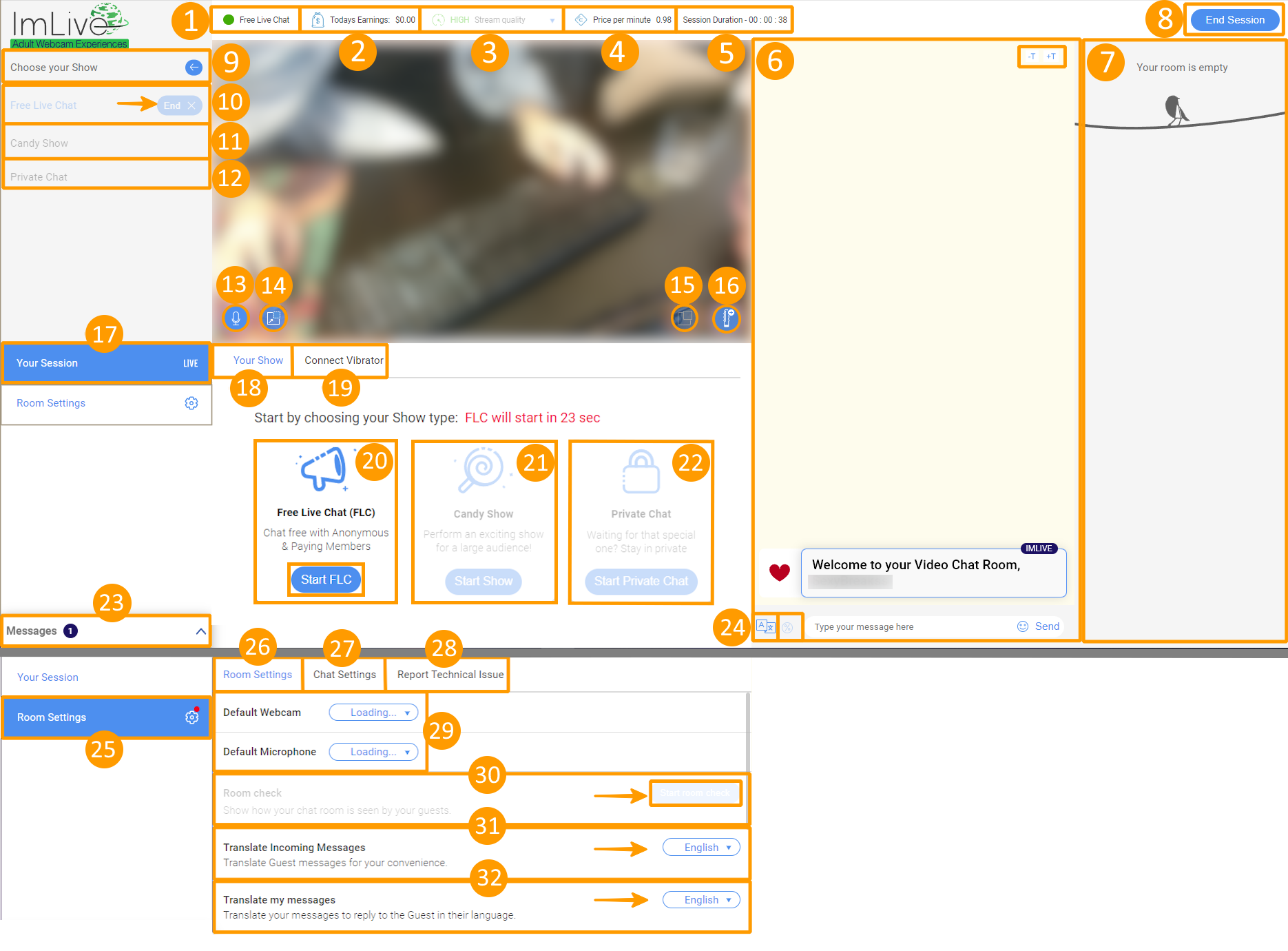1288x951 pixels.
Task: Increase chat text size with +T
Action: pyautogui.click(x=1051, y=57)
